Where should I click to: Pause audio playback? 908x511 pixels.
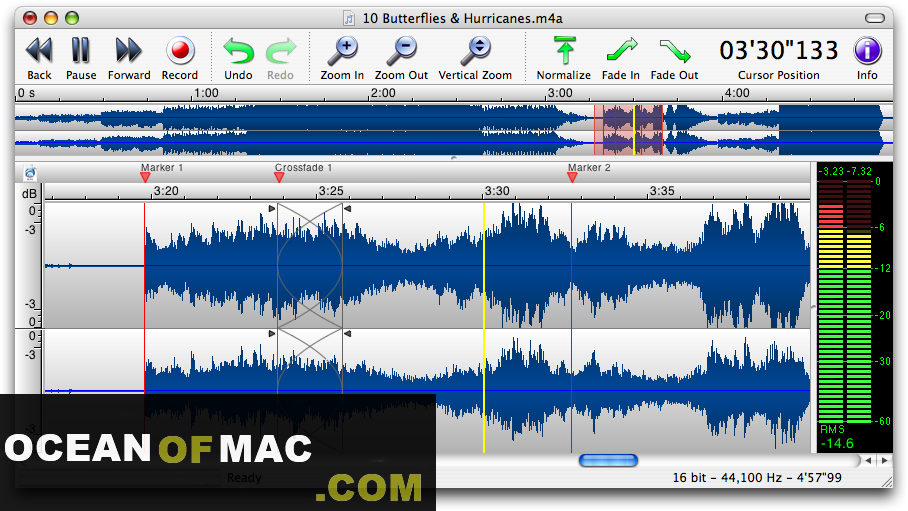click(81, 50)
